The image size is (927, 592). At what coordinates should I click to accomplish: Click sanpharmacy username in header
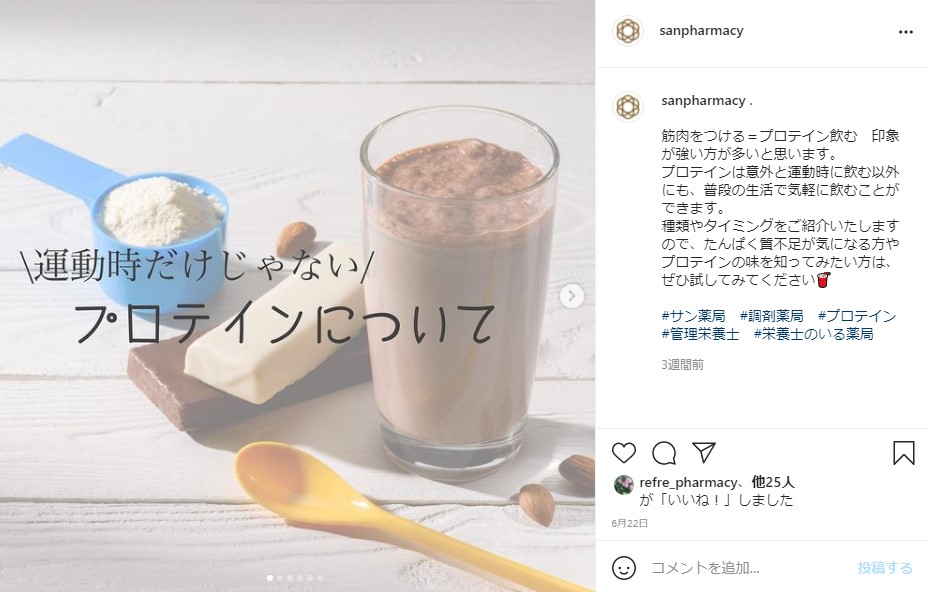point(701,31)
